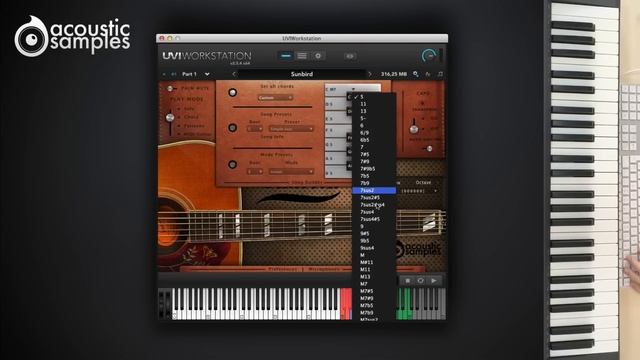Open the preset search magnifier icon
This screenshot has height=360, width=640.
coord(416,74)
